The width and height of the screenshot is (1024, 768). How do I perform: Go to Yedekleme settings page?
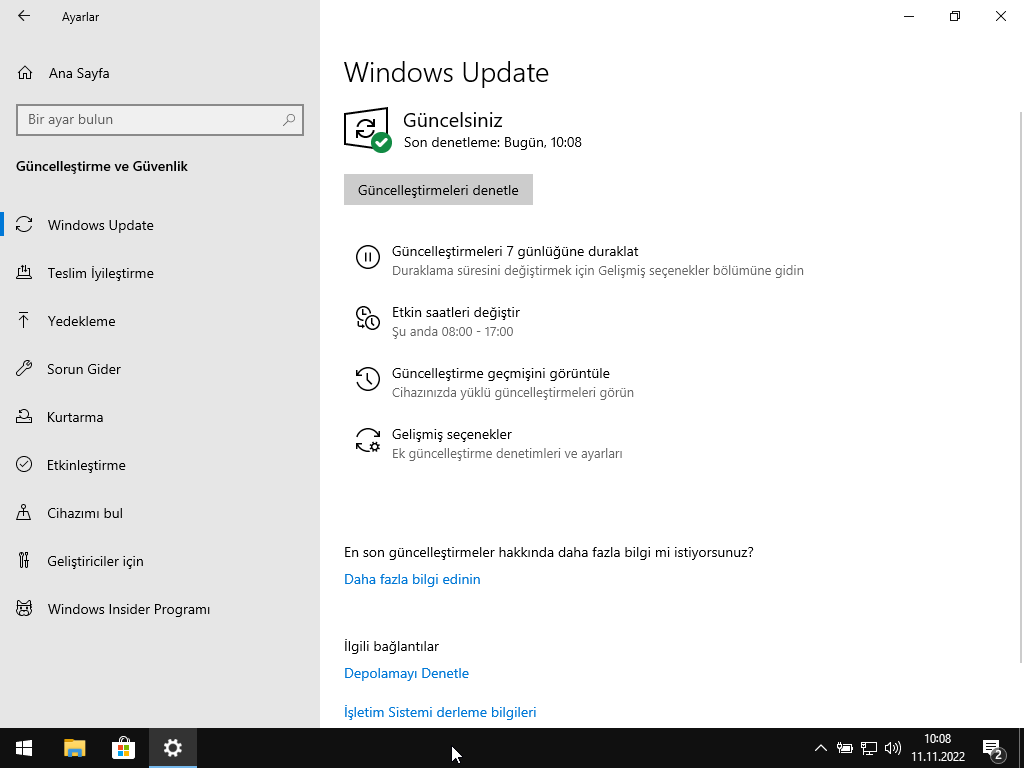160,321
